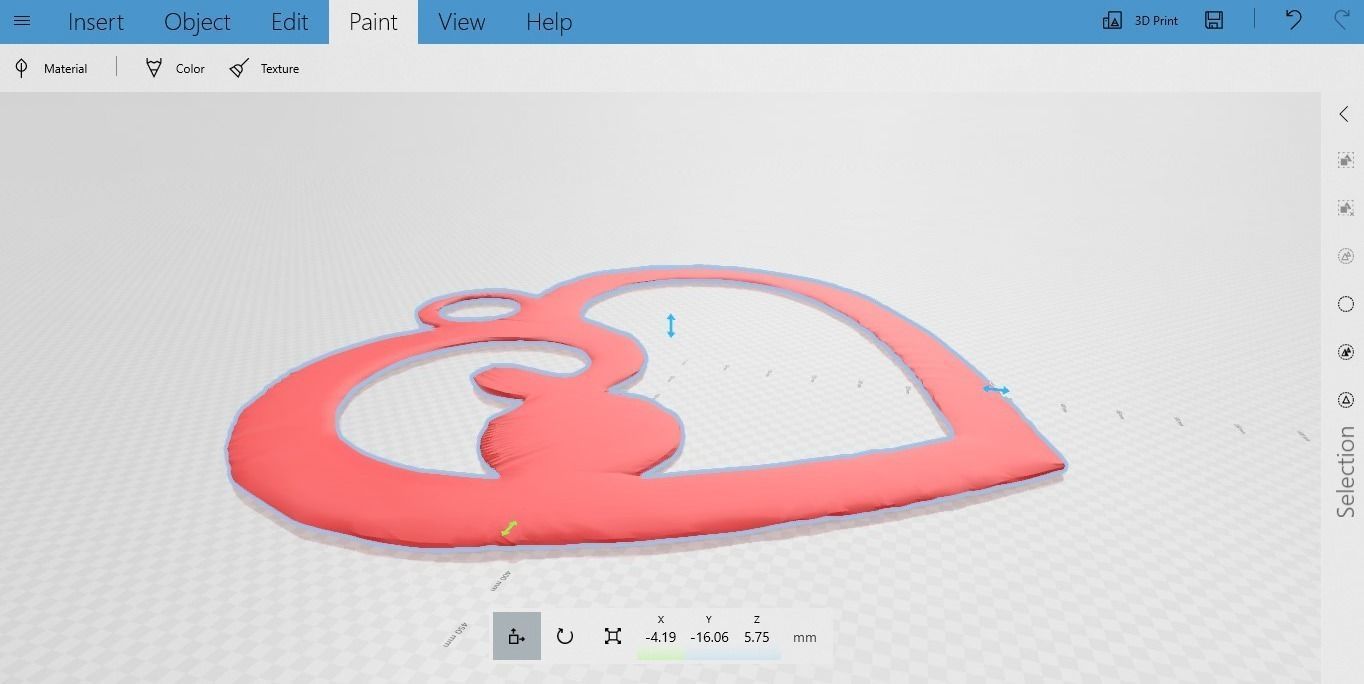1364x684 pixels.
Task: Click the blue vertical move arrow handle
Action: pyautogui.click(x=671, y=325)
